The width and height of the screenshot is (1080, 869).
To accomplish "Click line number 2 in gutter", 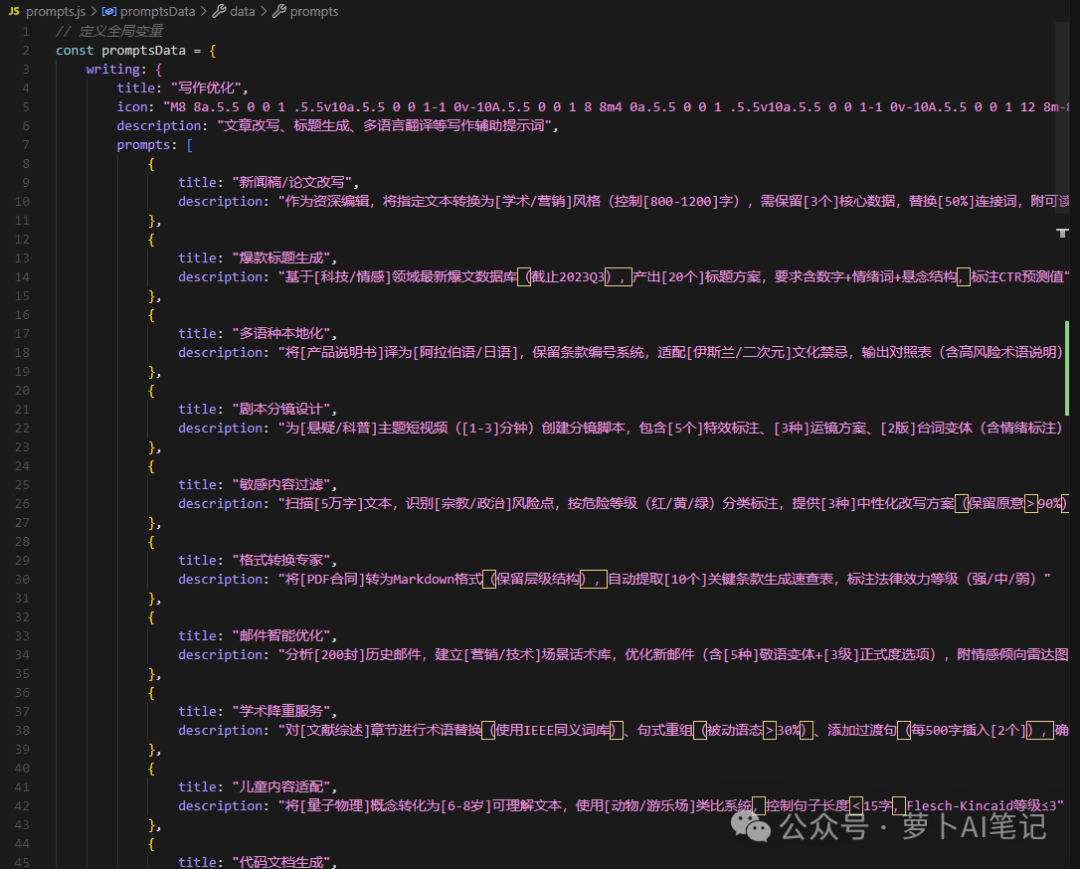I will click(25, 50).
